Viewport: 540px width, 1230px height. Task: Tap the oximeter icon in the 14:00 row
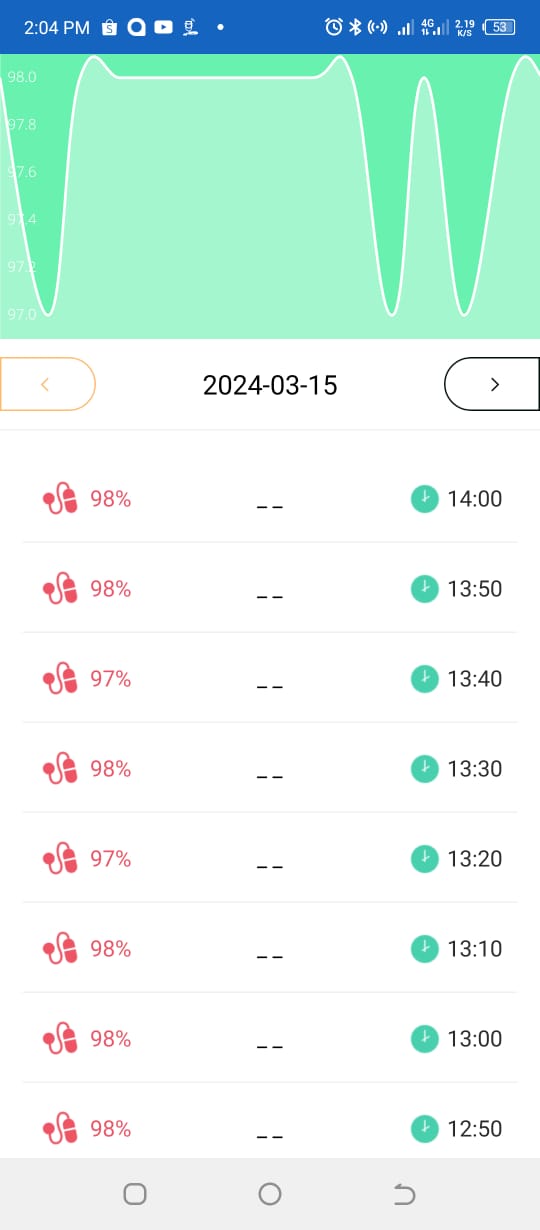point(60,499)
